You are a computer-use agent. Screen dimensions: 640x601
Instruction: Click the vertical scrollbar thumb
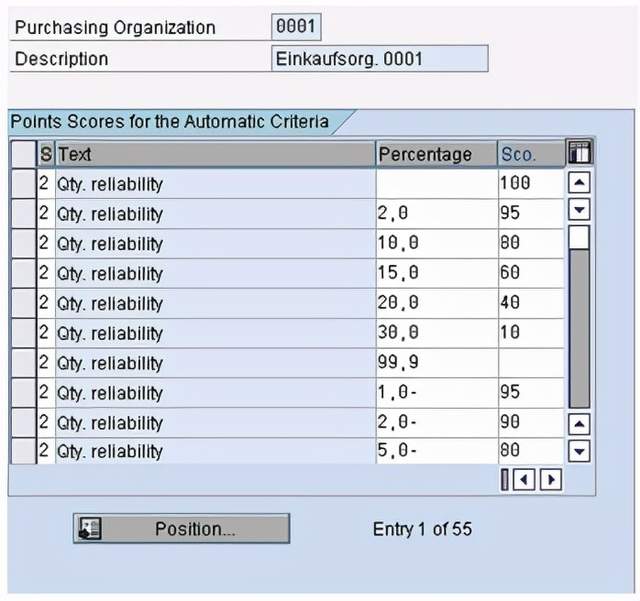579,238
